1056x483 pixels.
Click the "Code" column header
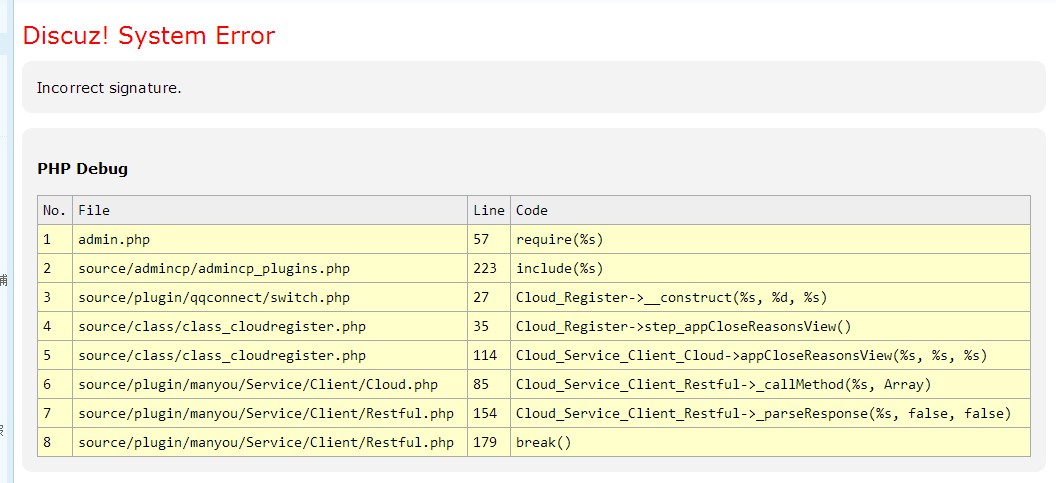pyautogui.click(x=532, y=210)
